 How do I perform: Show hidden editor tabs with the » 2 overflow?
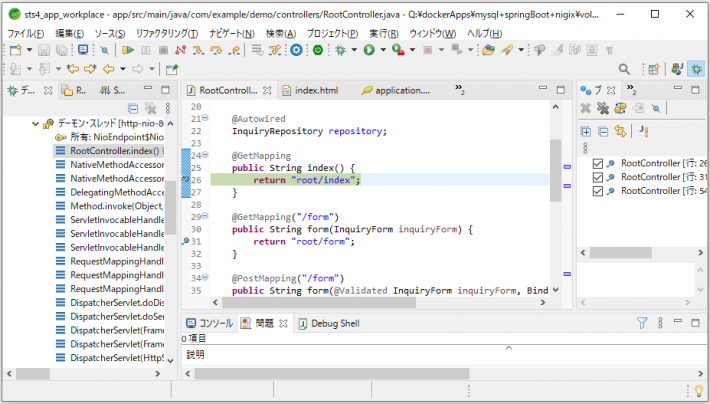click(460, 90)
